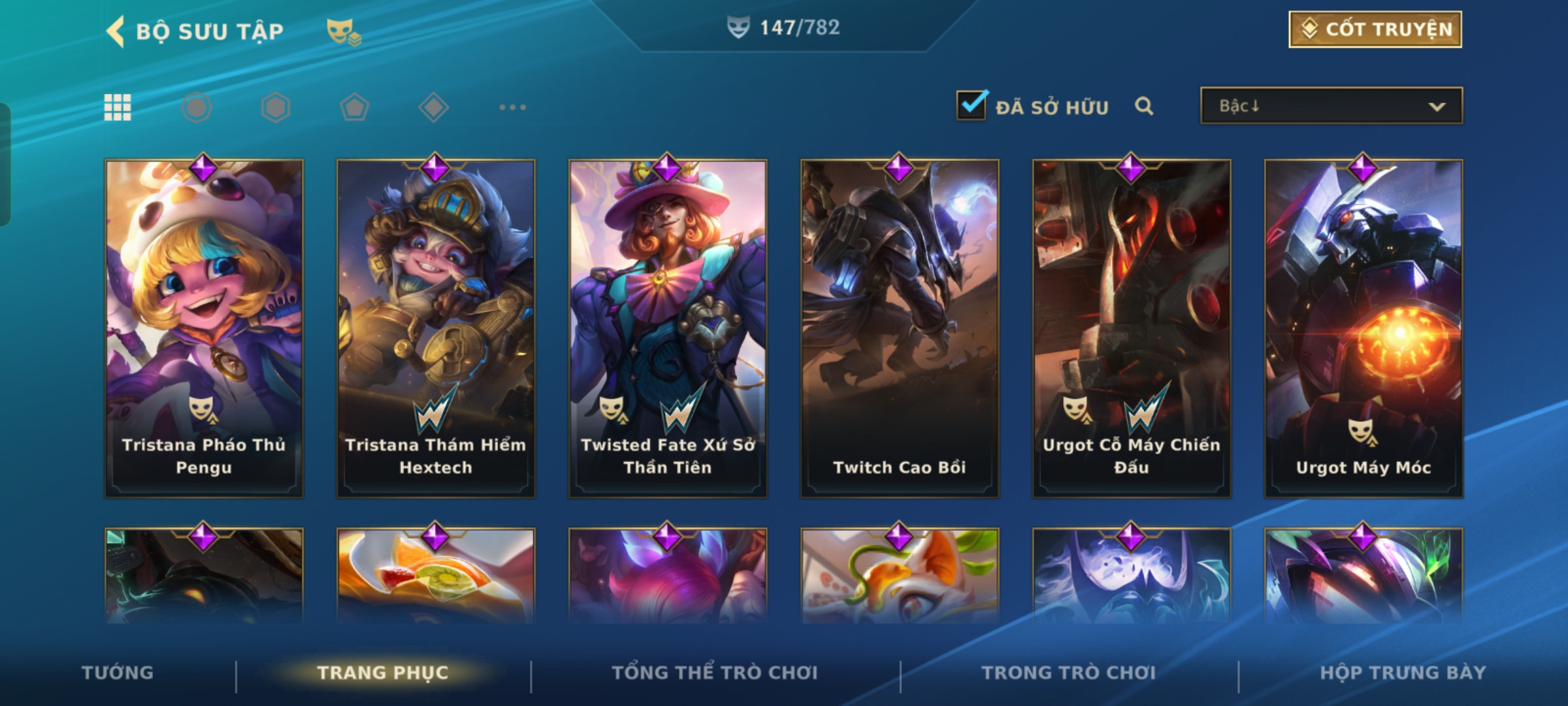Open the skin search magnifier

(x=1144, y=106)
